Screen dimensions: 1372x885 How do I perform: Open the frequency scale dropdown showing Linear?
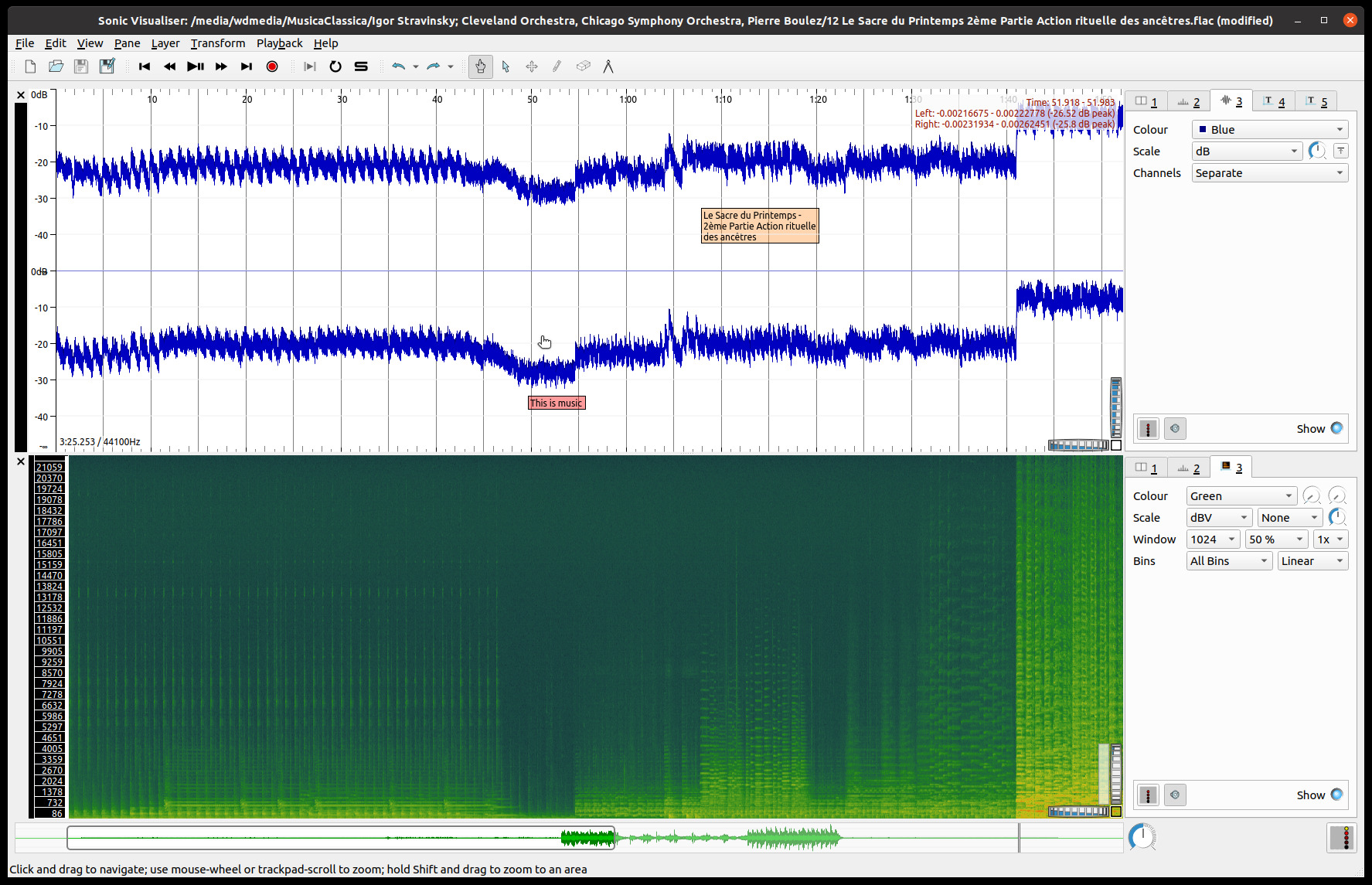coord(1313,560)
